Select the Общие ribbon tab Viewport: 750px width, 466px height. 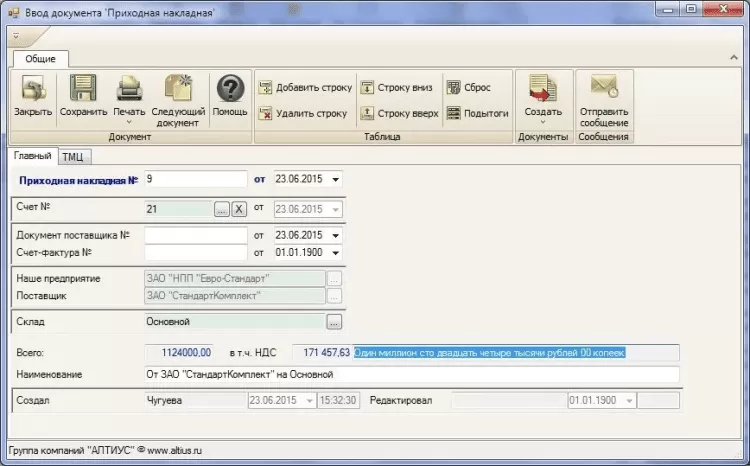click(x=40, y=59)
